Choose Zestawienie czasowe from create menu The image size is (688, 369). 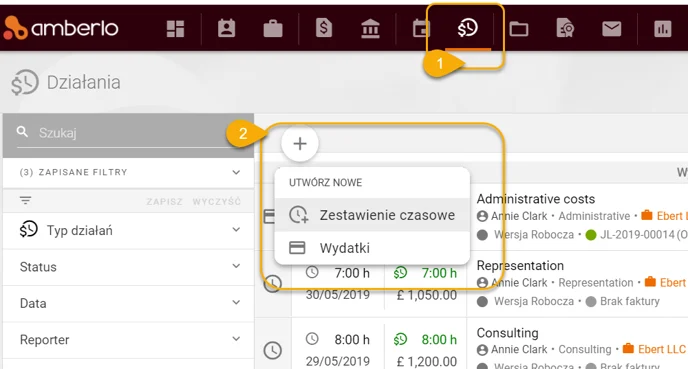tap(372, 215)
